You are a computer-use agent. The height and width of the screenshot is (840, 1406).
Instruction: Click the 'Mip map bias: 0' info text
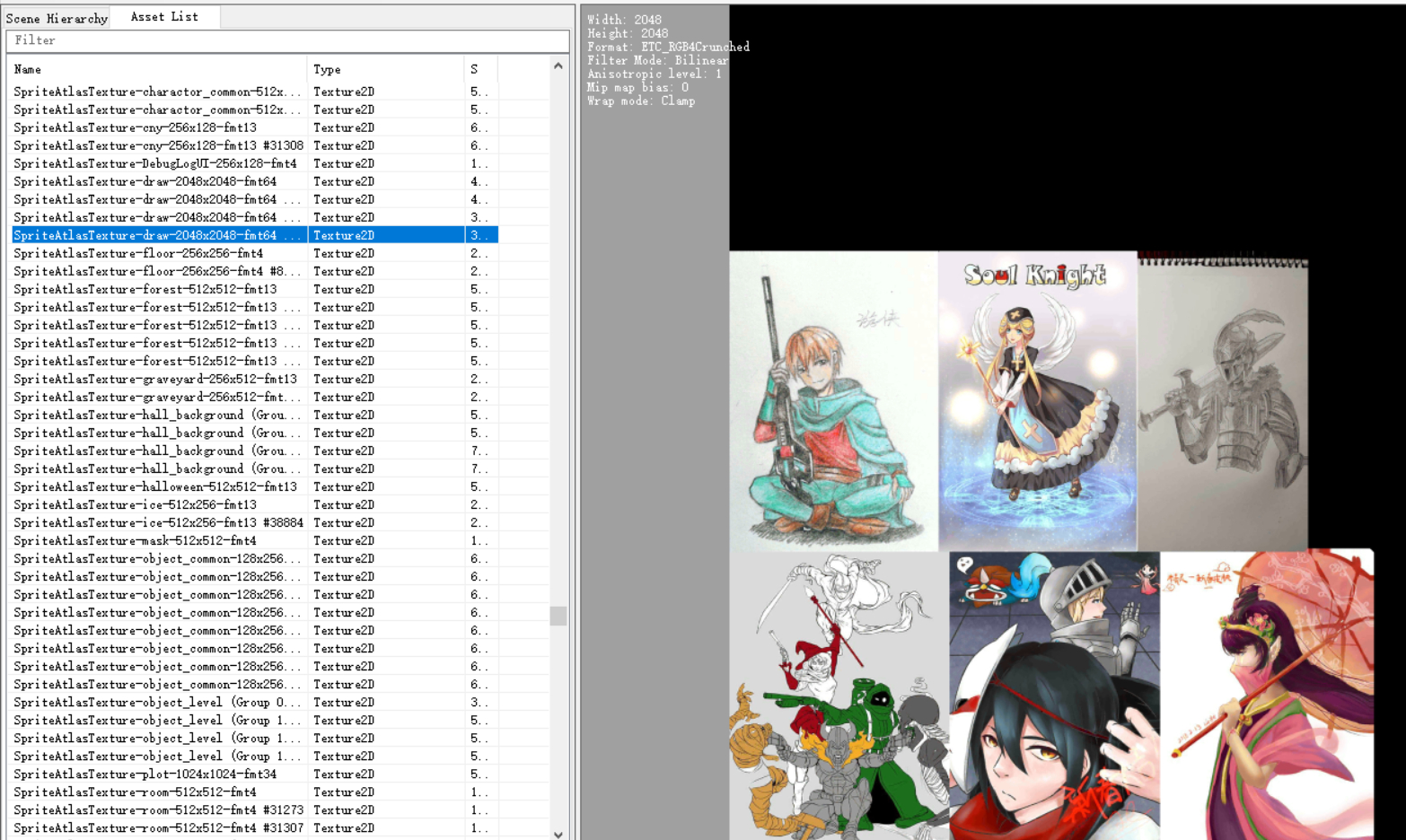637,87
